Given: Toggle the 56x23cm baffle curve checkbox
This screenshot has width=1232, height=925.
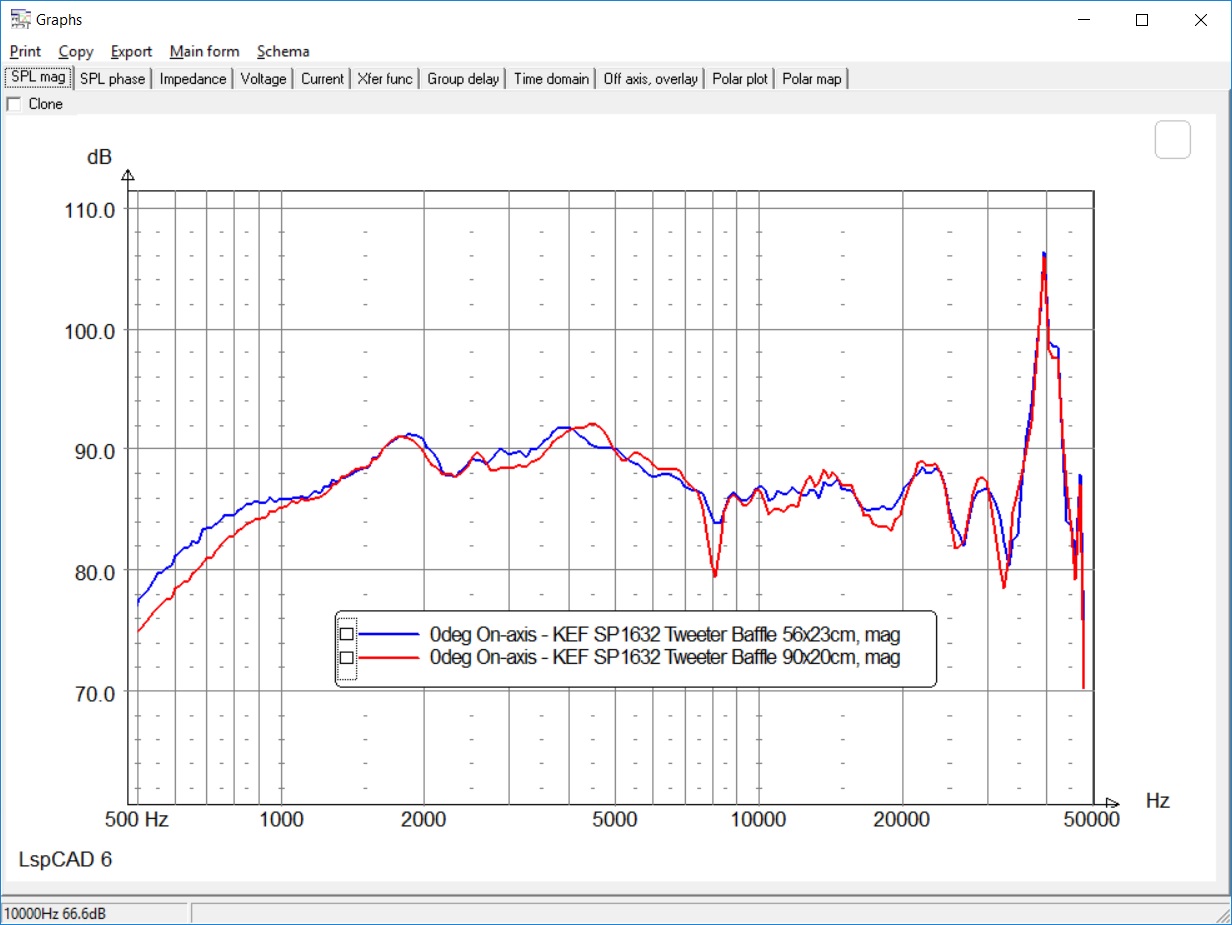Looking at the screenshot, I should click(347, 634).
